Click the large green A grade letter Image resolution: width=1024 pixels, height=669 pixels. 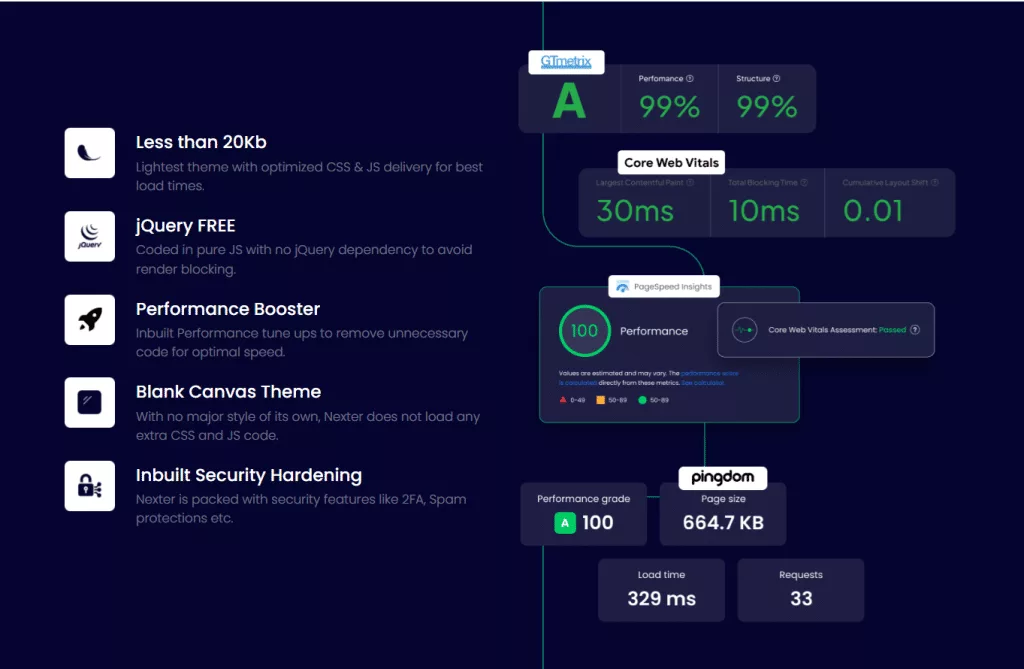coord(569,102)
